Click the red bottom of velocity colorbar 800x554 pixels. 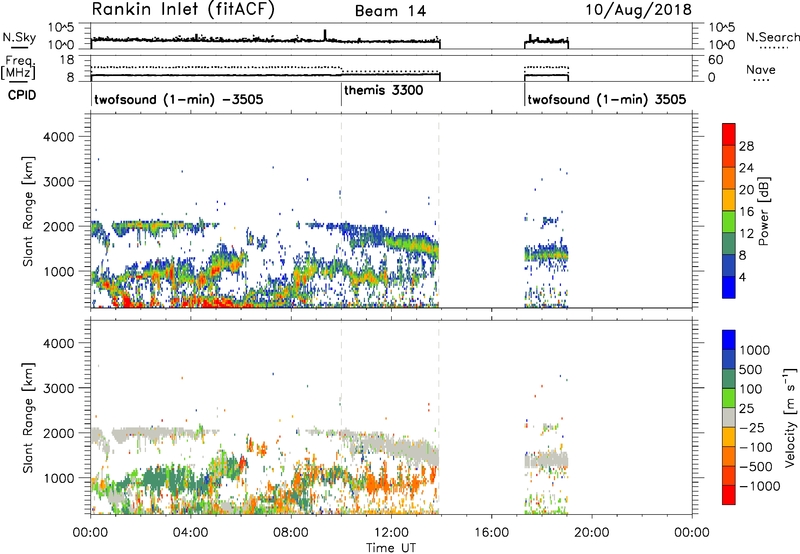pyautogui.click(x=729, y=495)
